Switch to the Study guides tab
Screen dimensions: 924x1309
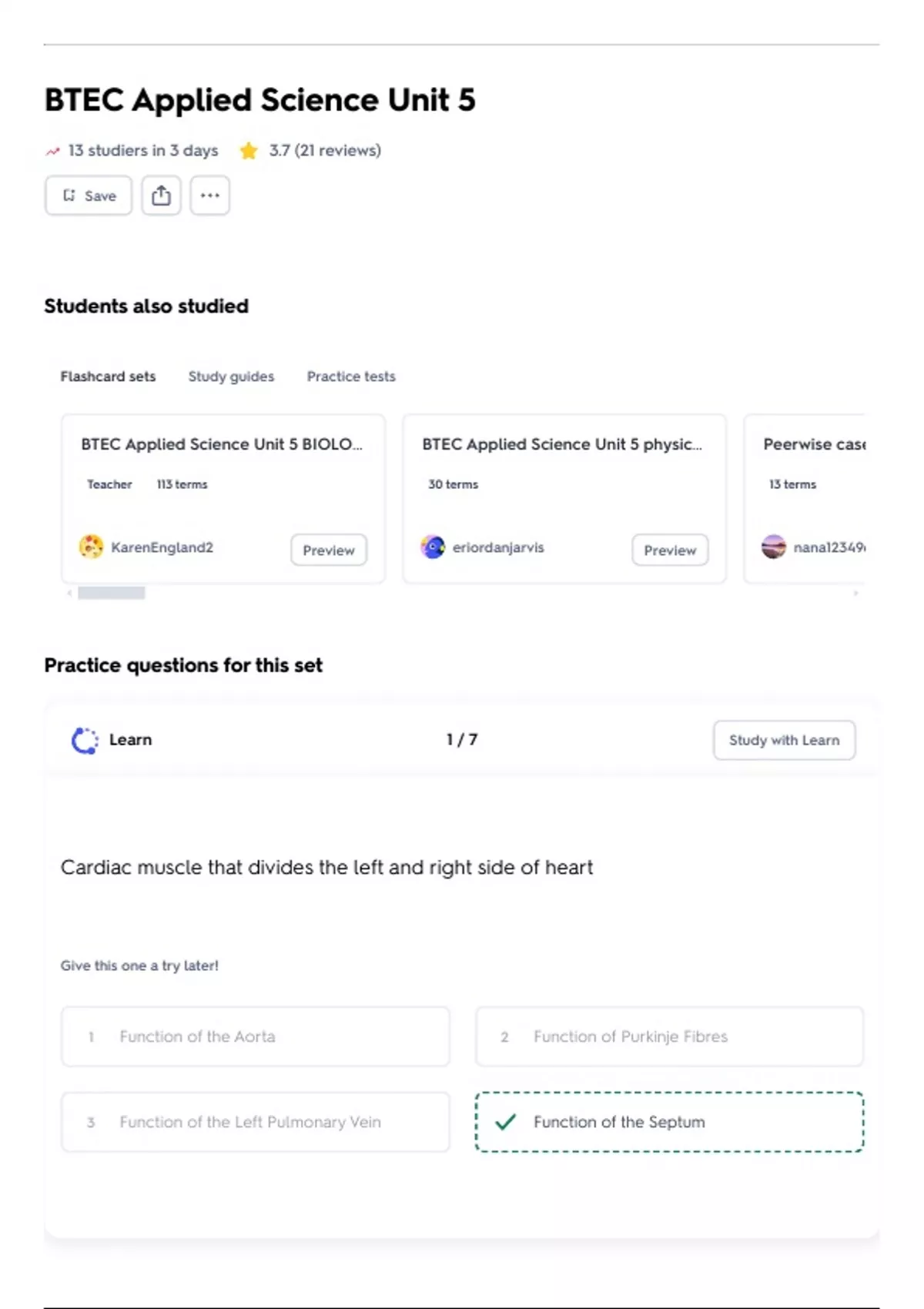point(231,377)
